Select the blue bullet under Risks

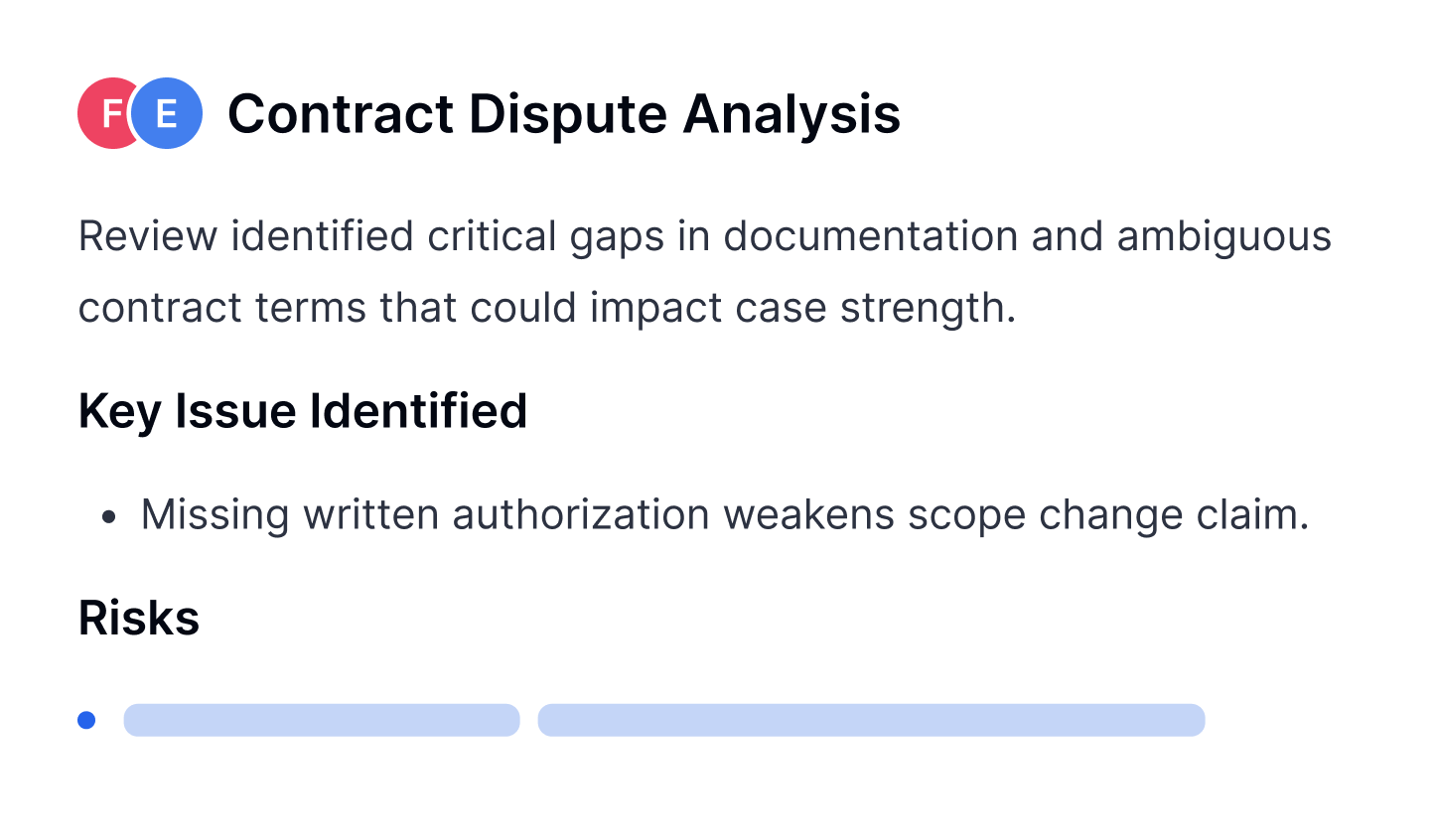coord(86,720)
